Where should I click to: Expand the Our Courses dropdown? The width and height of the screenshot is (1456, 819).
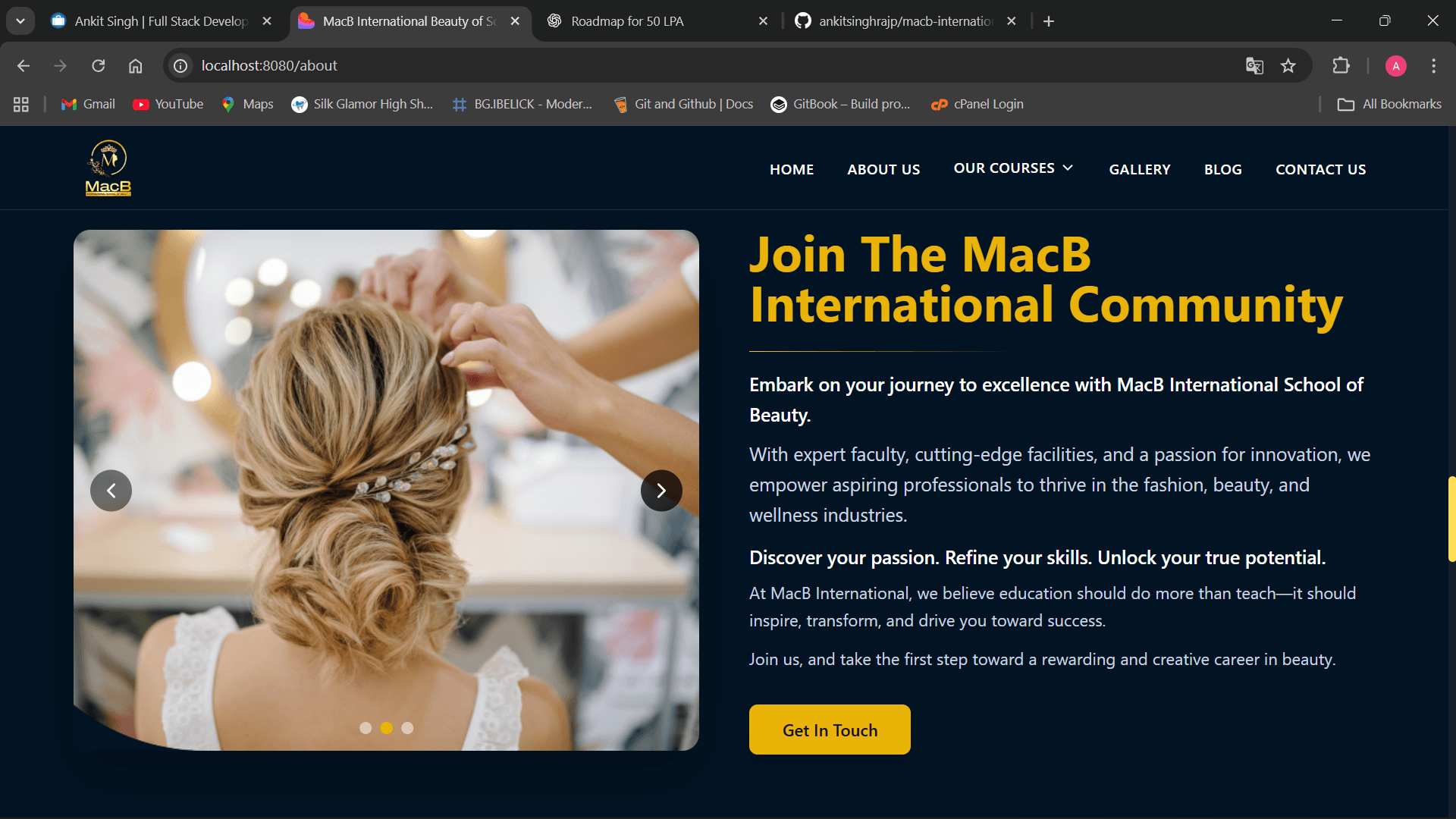click(1013, 168)
